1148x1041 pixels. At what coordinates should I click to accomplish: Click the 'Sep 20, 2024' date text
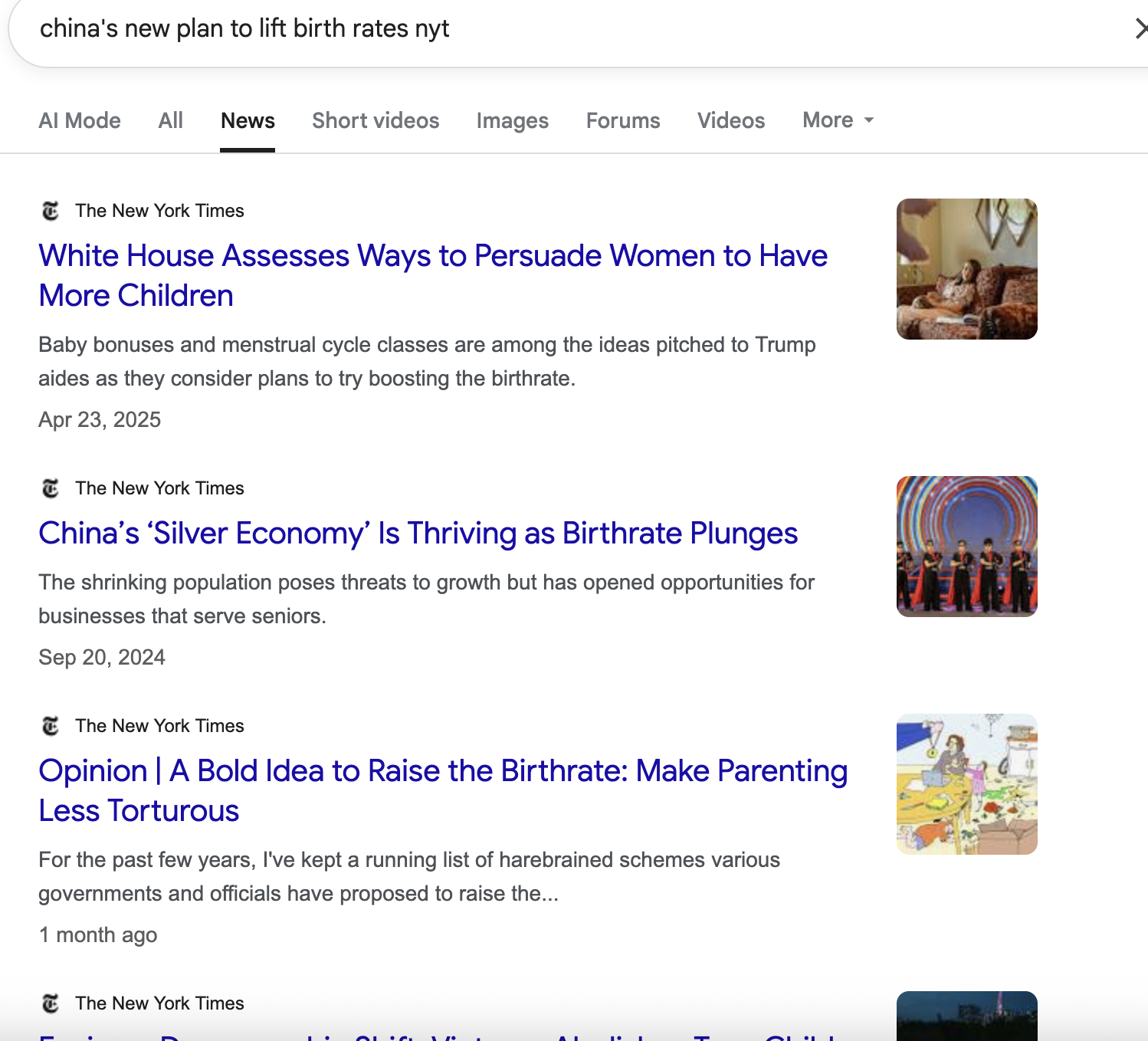coord(102,657)
